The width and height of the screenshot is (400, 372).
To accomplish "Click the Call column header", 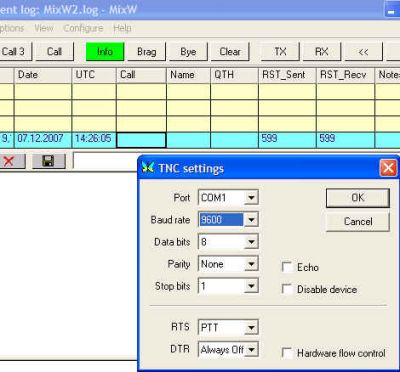I will click(x=141, y=75).
